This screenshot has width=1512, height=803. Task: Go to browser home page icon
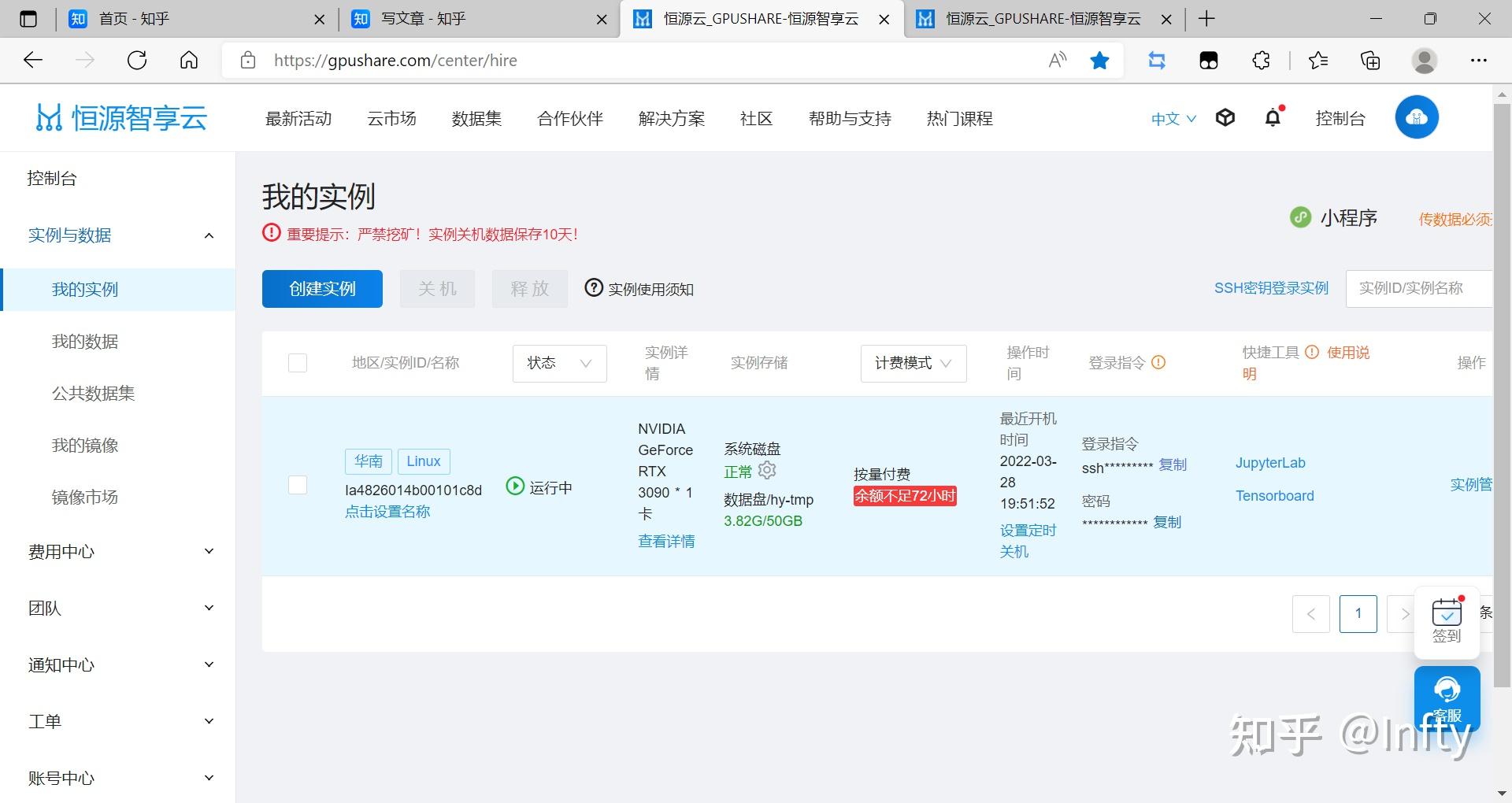189,61
